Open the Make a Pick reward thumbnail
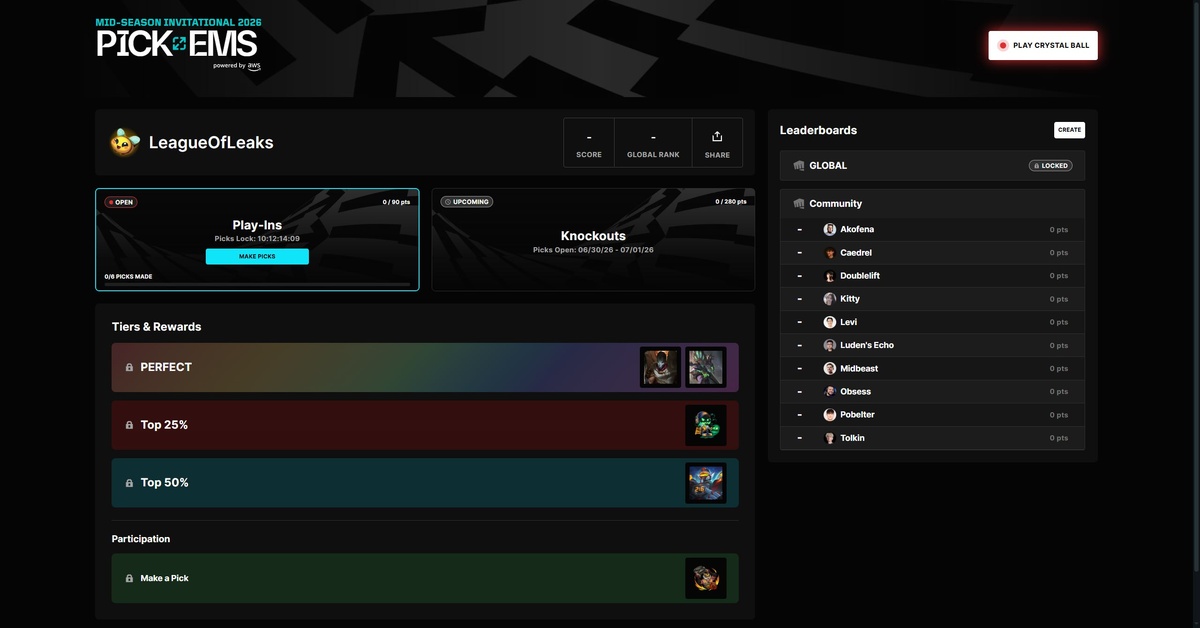1200x628 pixels. 706,579
